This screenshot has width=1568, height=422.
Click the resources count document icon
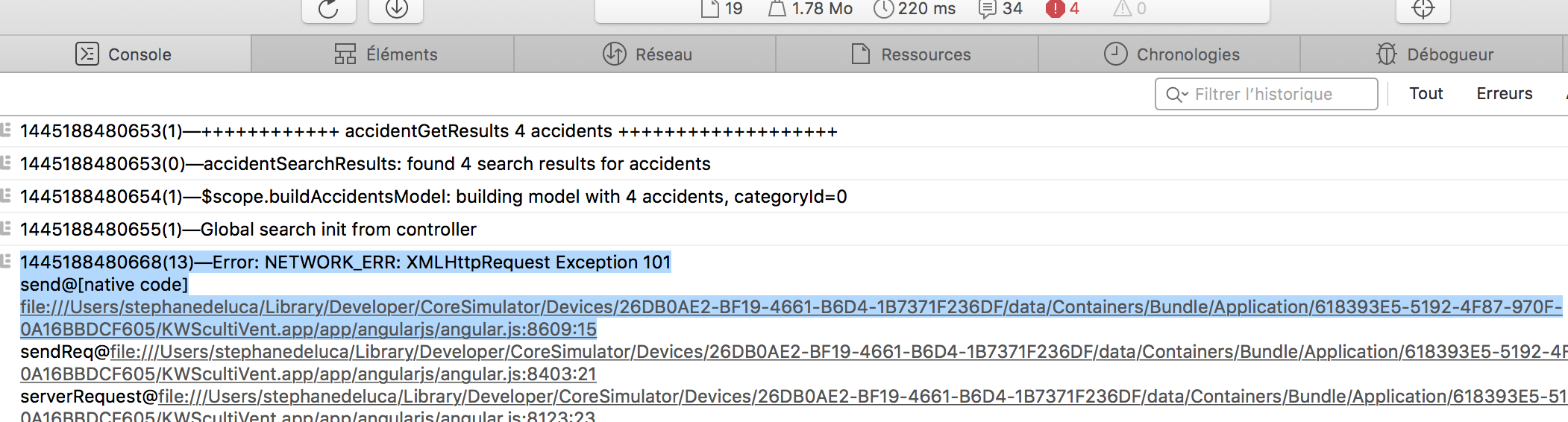click(x=722, y=9)
